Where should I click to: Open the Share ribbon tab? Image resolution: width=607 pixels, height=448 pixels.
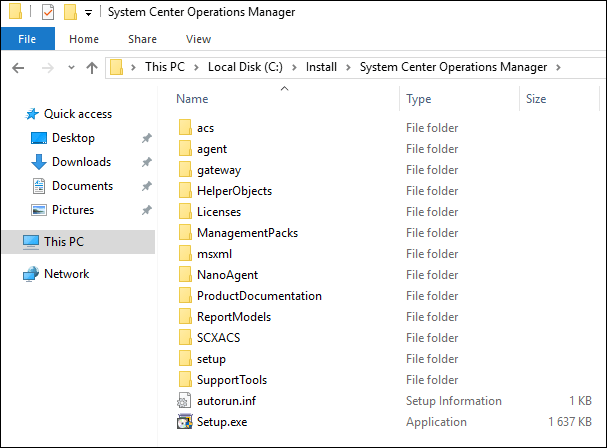(142, 39)
